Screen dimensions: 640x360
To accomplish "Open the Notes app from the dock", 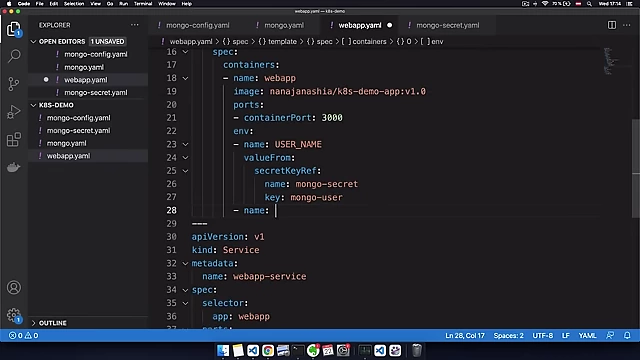I will (238, 350).
